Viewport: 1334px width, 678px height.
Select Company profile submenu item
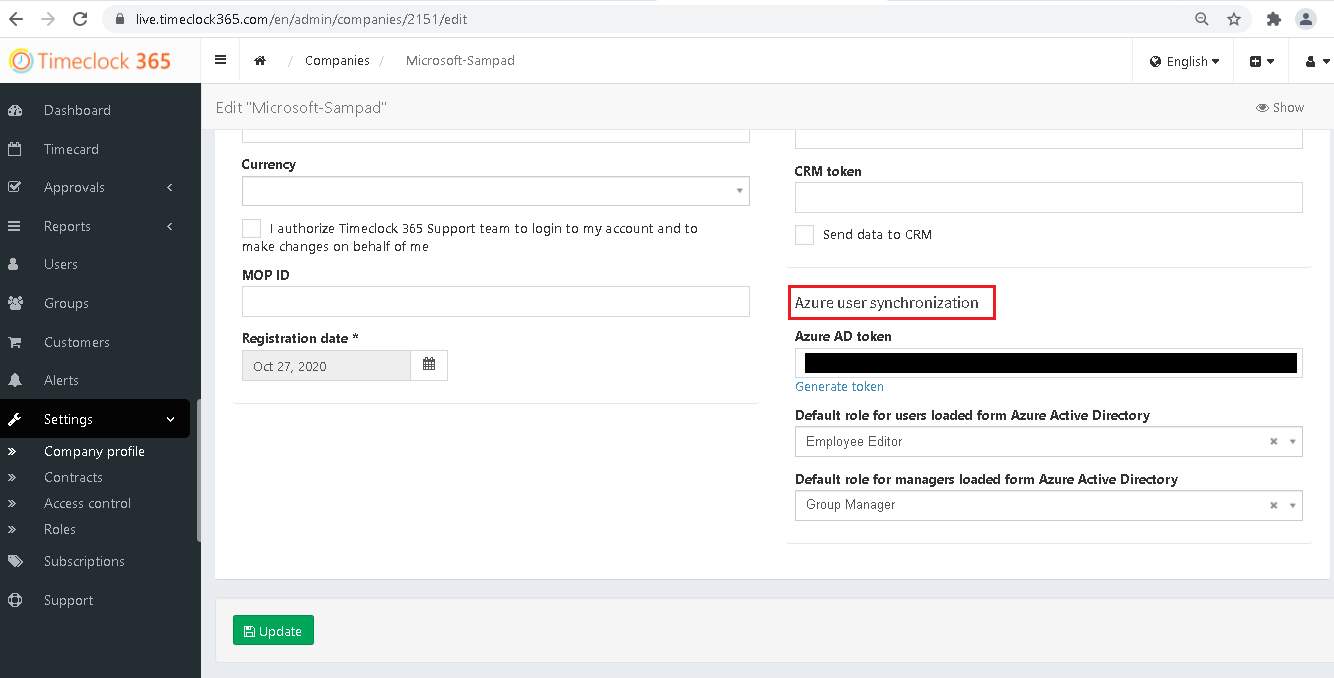pos(94,451)
